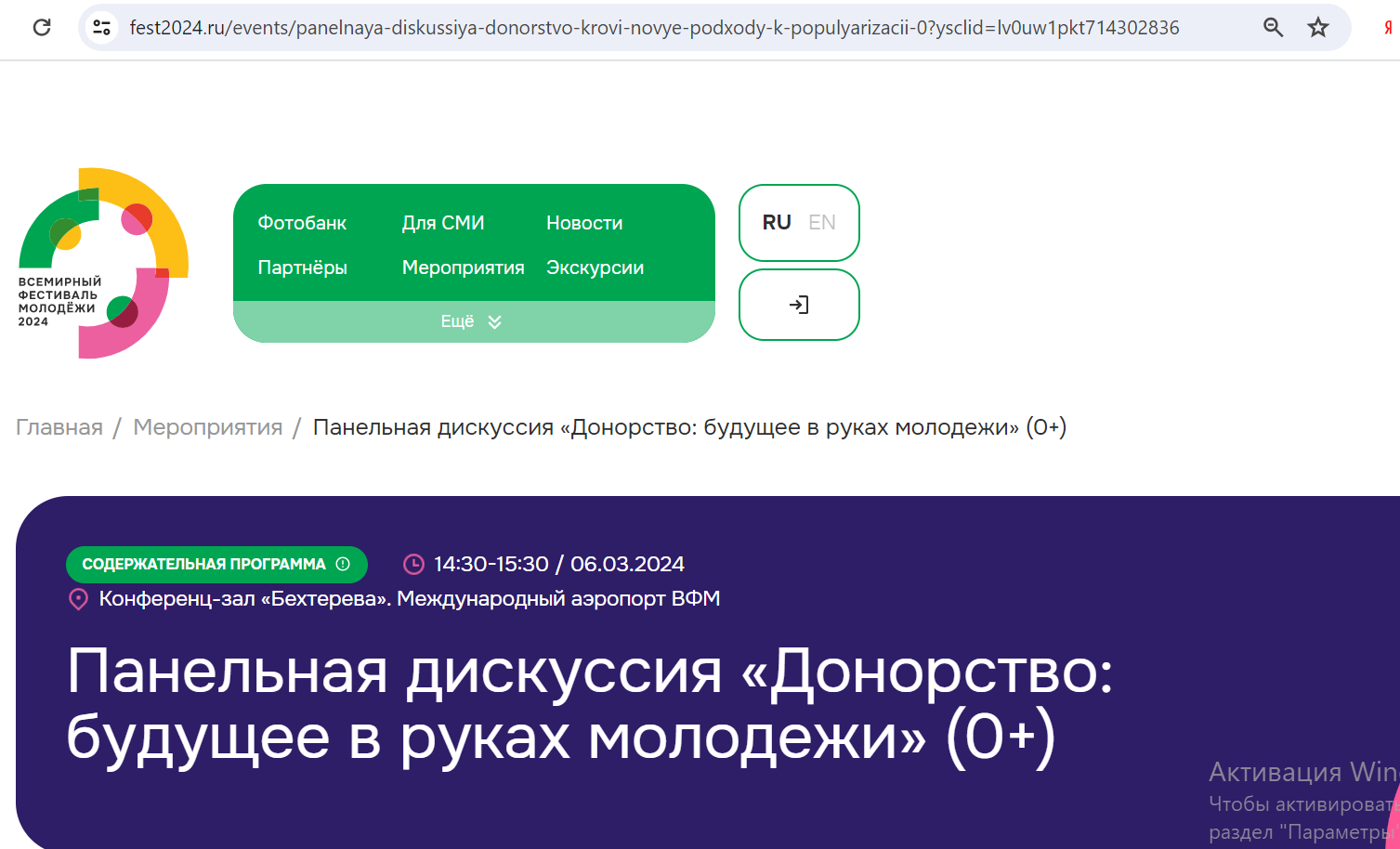Click the pink location pin icon
Screen dimensions: 1400x849
(79, 599)
